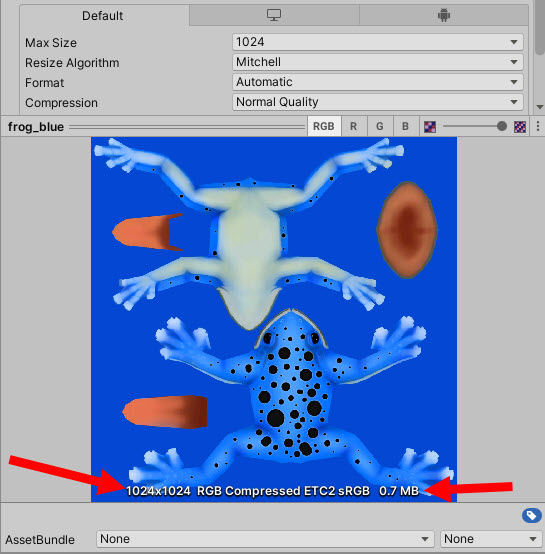Screen dimensions: 545x554
Task: Click the high mip level checker icon
Action: (x=520, y=126)
